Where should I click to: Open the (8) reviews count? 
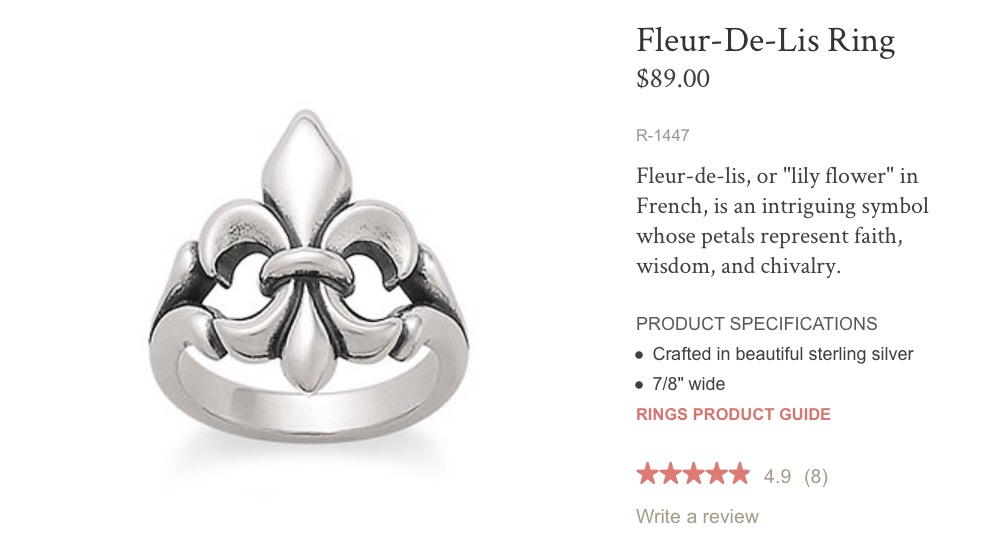click(x=816, y=476)
